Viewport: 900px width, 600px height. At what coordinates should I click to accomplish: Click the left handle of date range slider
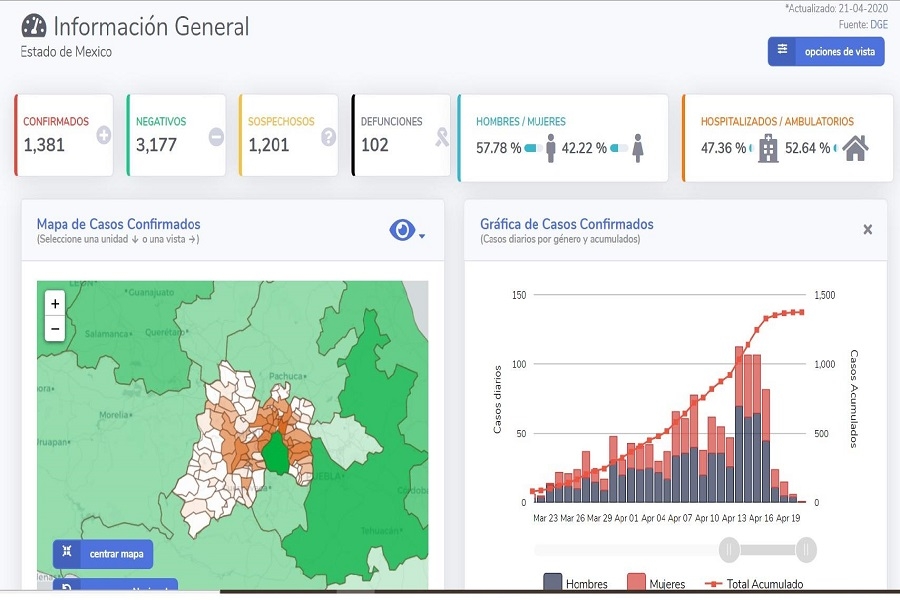(730, 550)
